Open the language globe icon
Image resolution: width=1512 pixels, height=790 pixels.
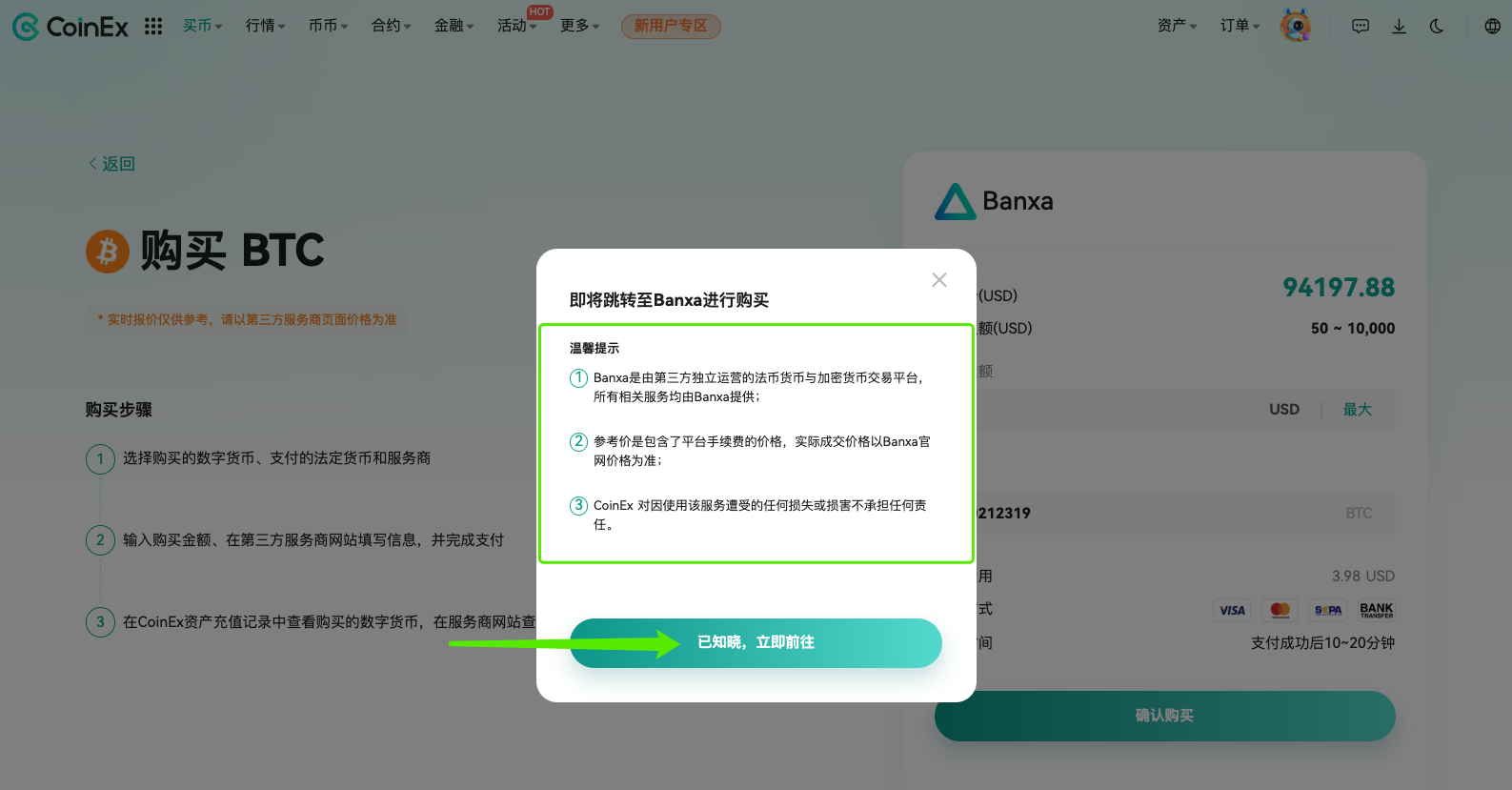point(1492,27)
